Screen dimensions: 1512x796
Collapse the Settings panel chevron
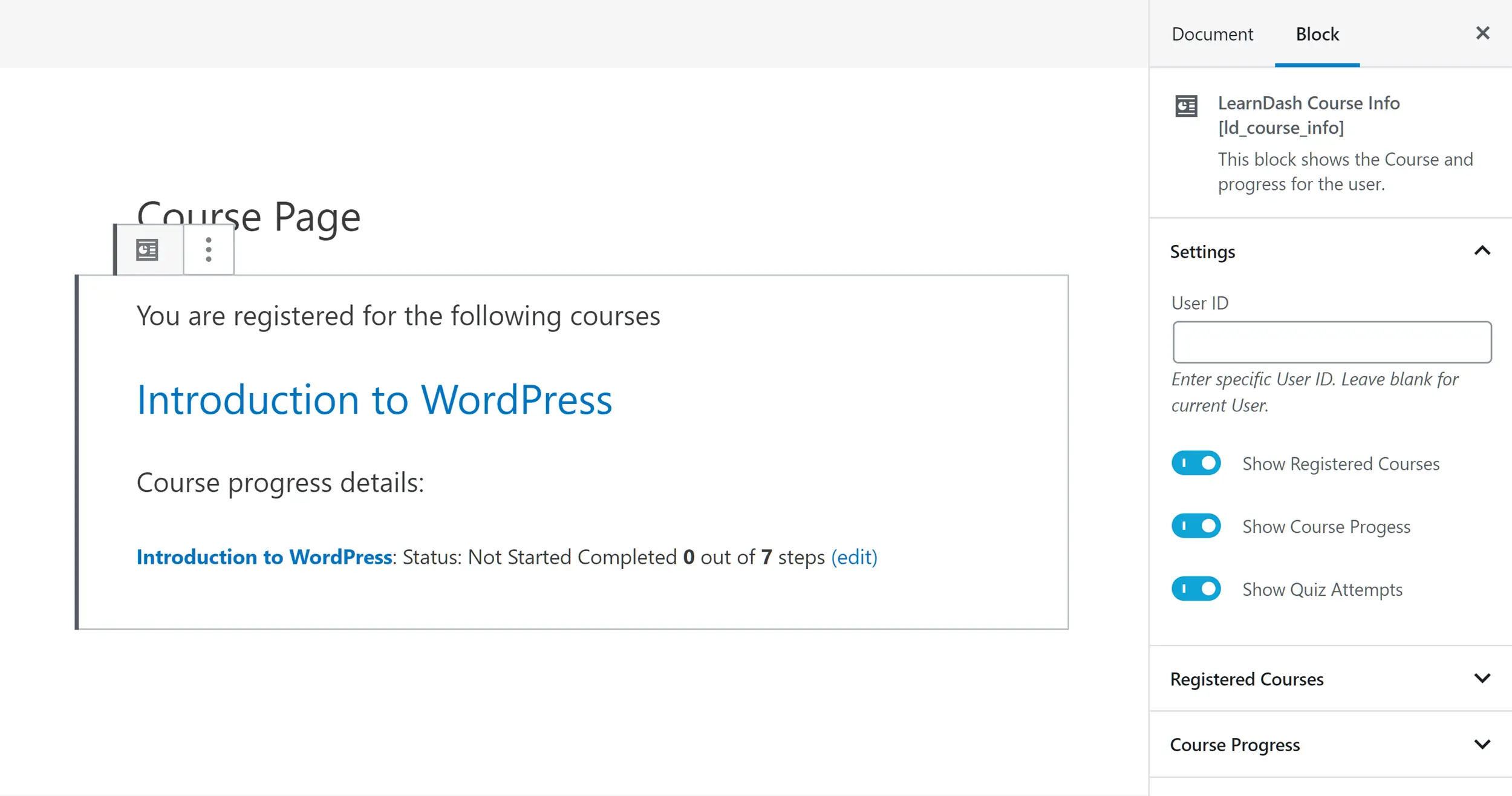click(1482, 251)
